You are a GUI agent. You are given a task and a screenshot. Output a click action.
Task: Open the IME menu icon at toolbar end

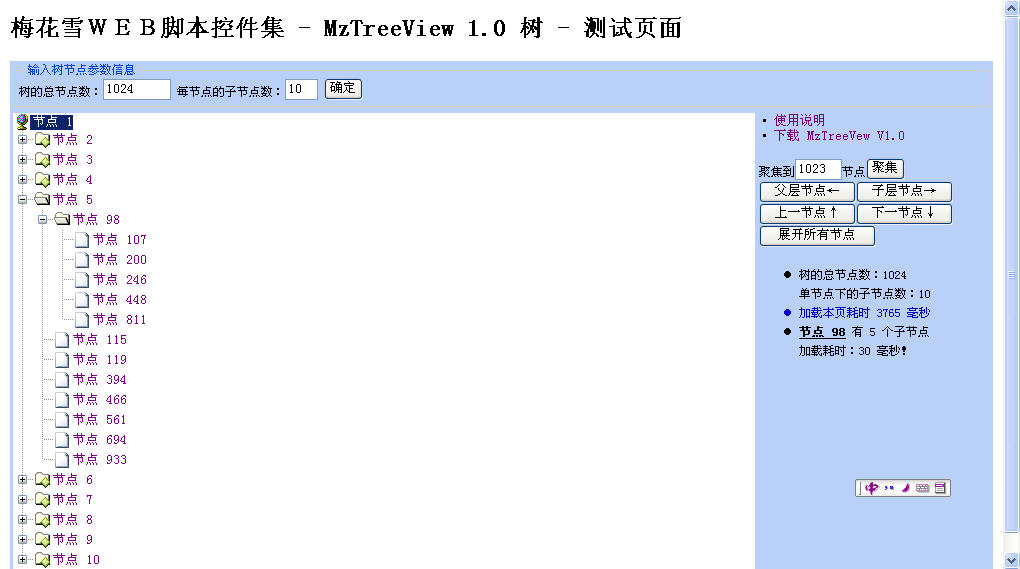coord(940,488)
